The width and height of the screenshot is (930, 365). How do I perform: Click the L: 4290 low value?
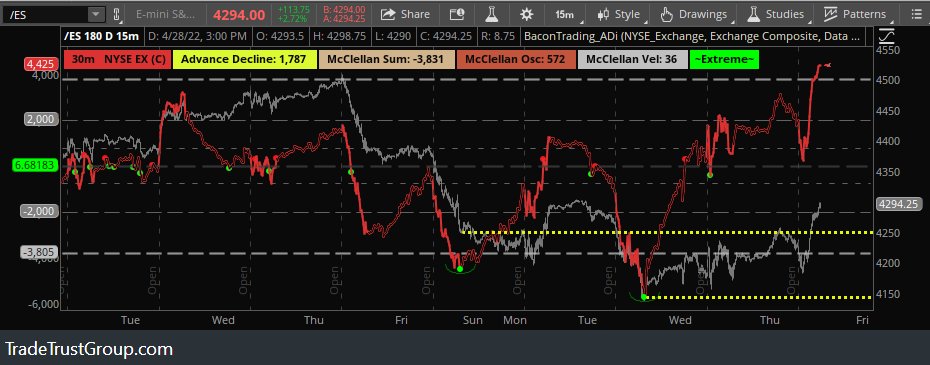[394, 36]
